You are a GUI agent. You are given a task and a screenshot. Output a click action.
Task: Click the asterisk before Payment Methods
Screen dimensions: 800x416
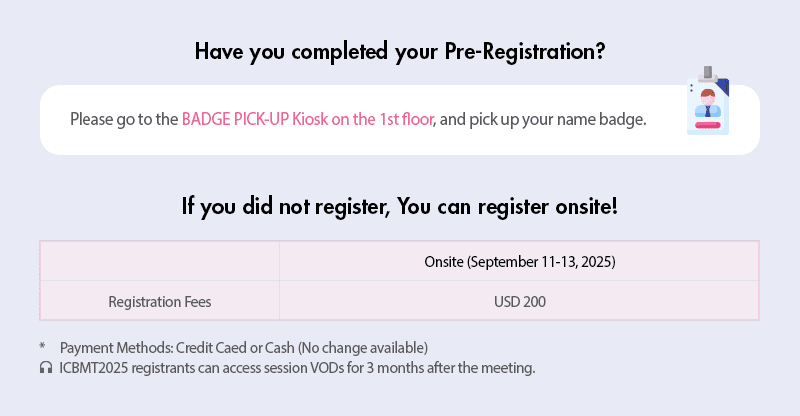pyautogui.click(x=43, y=348)
